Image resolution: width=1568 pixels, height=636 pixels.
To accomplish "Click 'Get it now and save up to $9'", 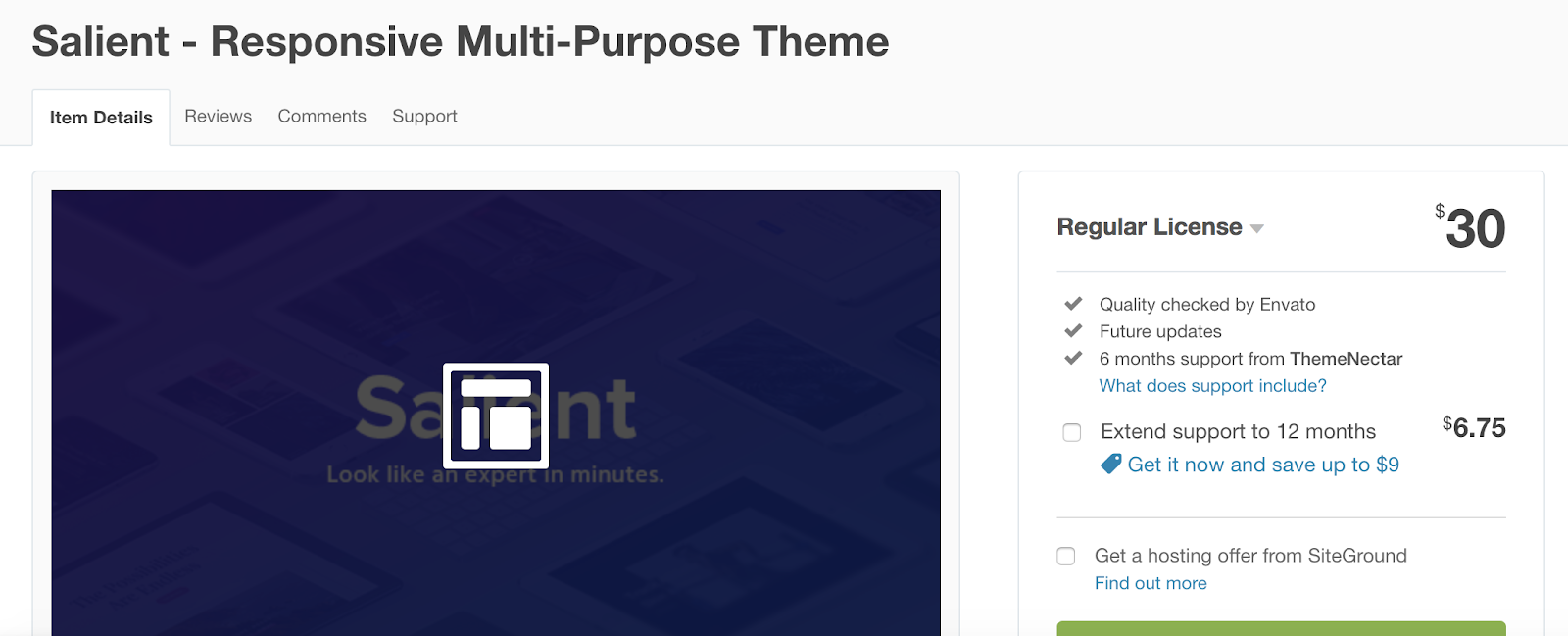I will pos(1263,465).
